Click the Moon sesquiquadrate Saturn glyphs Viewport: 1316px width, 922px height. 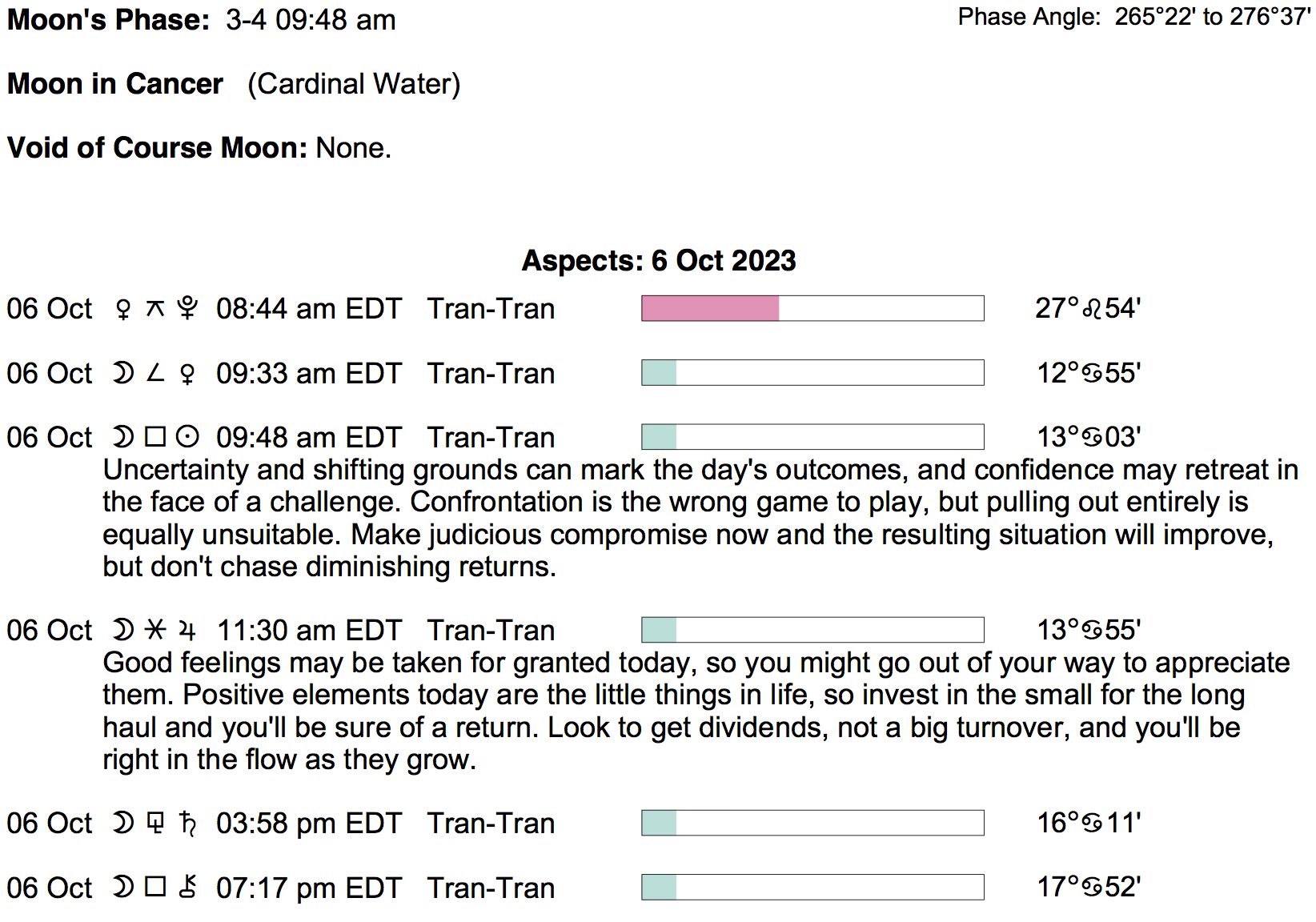pos(155,824)
